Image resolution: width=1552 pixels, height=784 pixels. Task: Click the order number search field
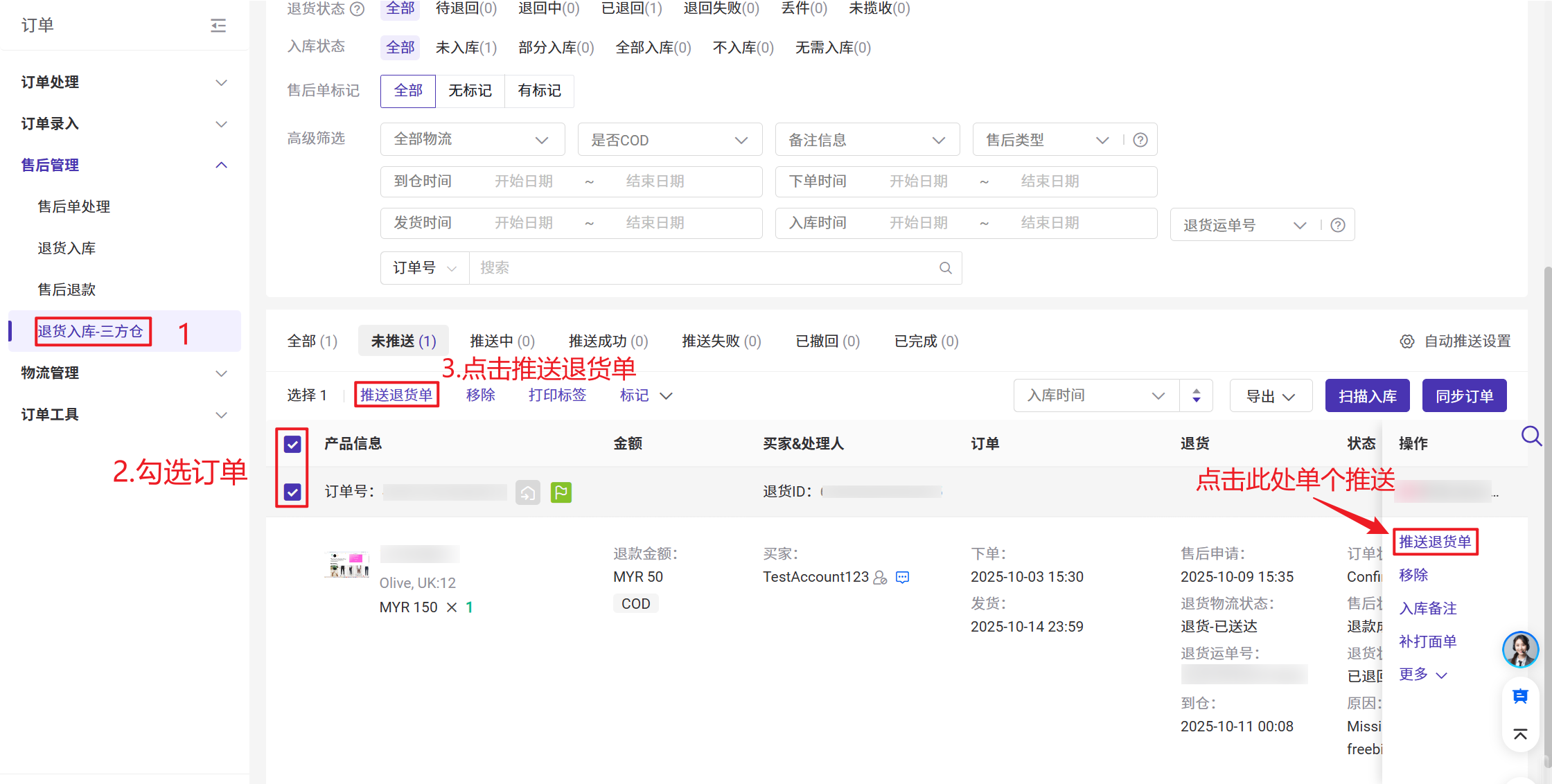703,268
